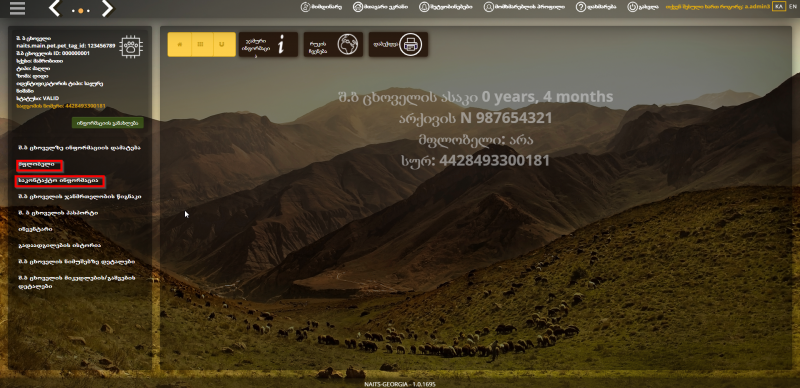Select the third yellow view button

click(223, 44)
